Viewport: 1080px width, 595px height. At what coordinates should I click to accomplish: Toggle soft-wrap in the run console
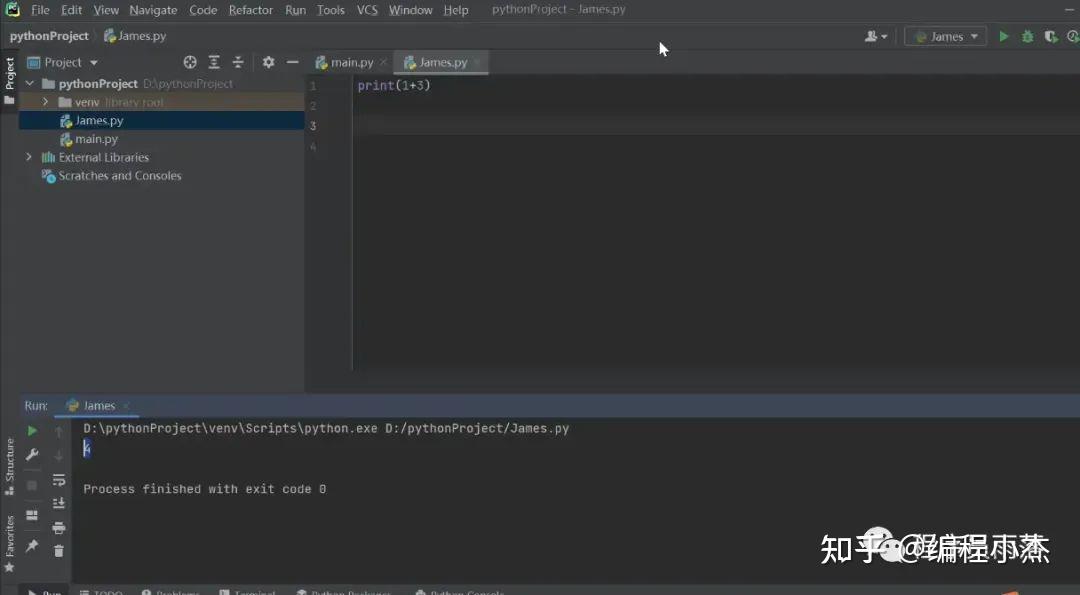59,479
